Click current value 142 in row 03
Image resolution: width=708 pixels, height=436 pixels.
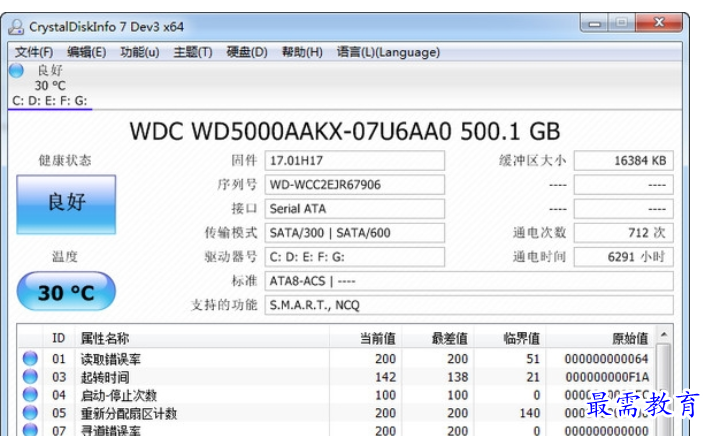[x=385, y=377]
